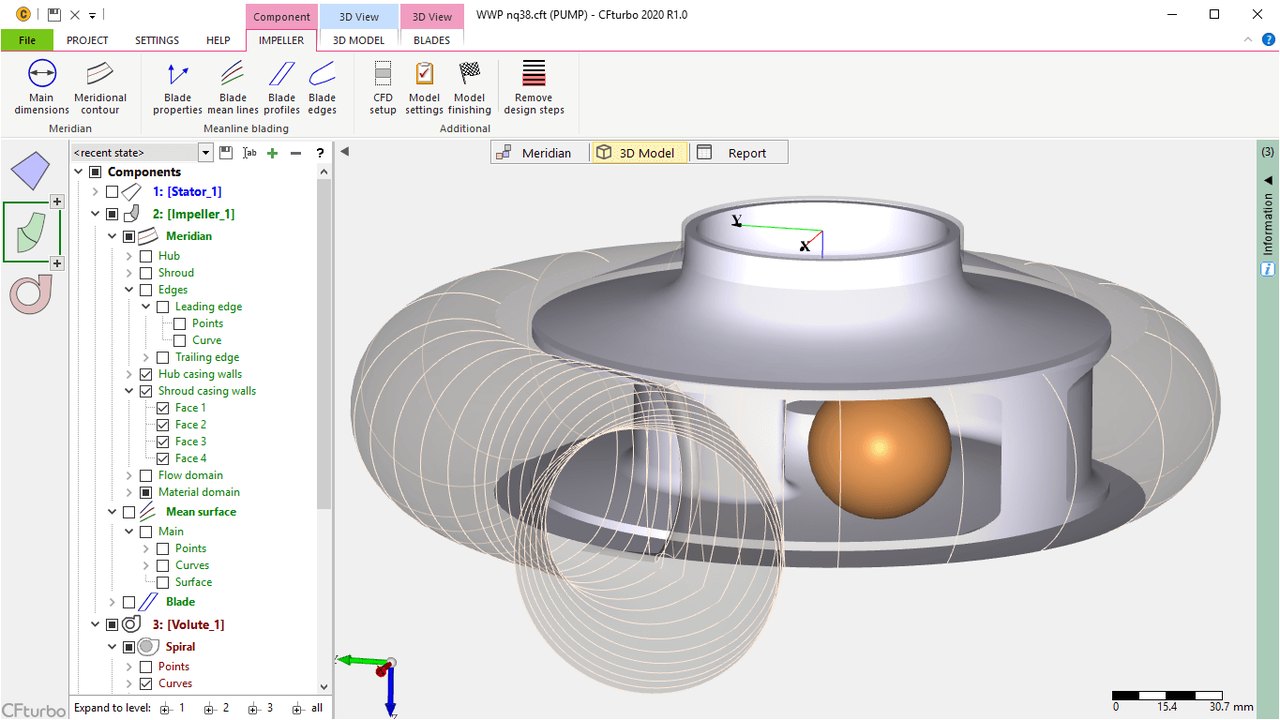Toggle Hub casing walls checkbox
Viewport: 1280px width, 720px height.
click(146, 374)
